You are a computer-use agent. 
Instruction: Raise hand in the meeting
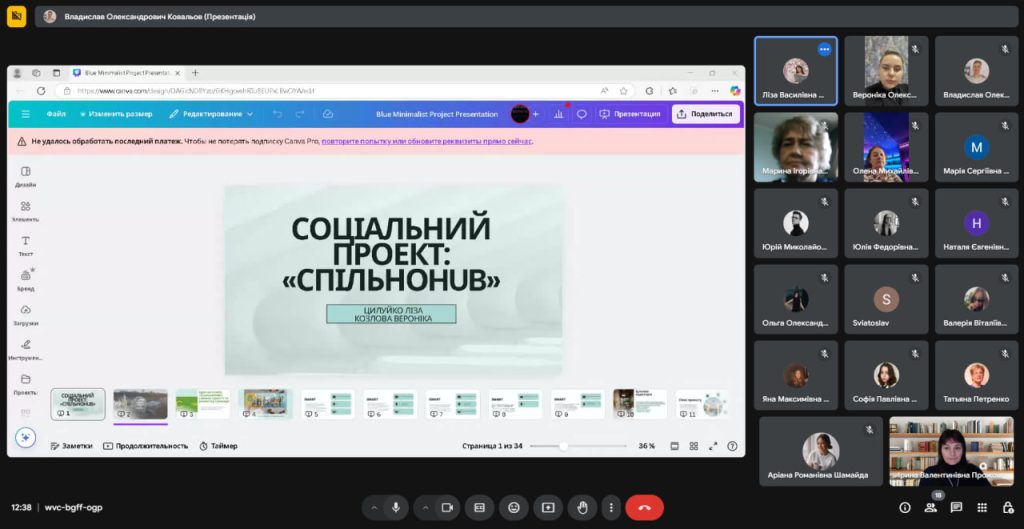[x=581, y=507]
